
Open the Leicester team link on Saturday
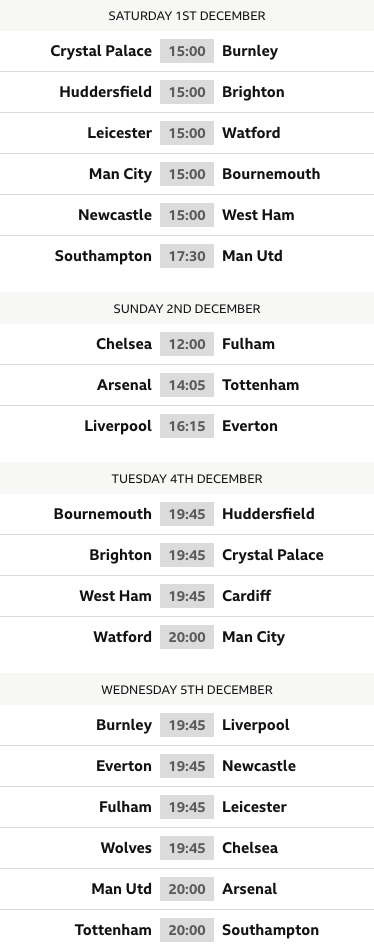point(120,133)
